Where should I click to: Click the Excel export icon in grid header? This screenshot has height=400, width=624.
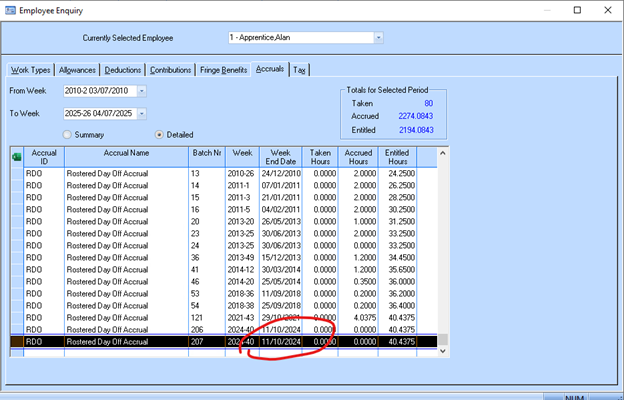(x=16, y=156)
